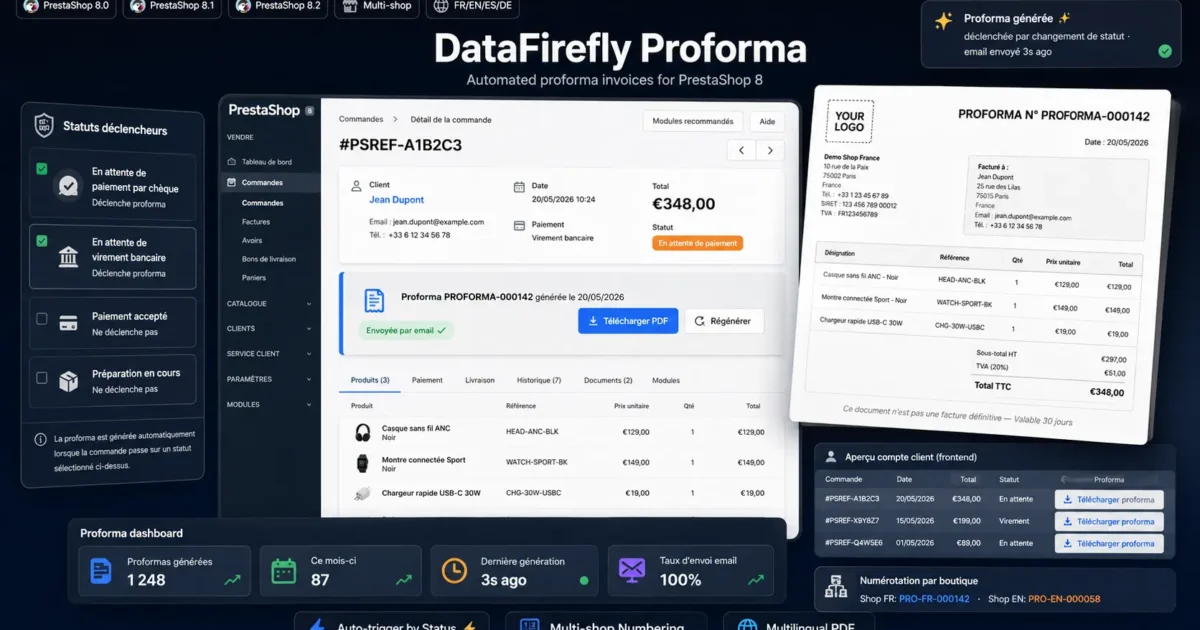Screen dimensions: 1200x630
Task: Expand the MODULES sidebar section
Action: tap(270, 405)
